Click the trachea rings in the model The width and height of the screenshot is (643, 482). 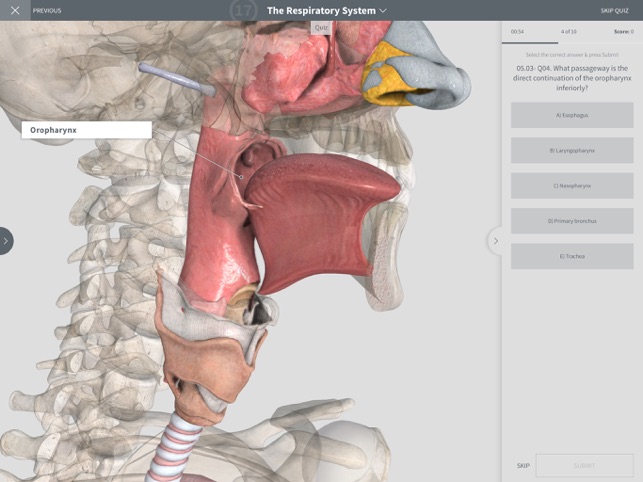[174, 449]
